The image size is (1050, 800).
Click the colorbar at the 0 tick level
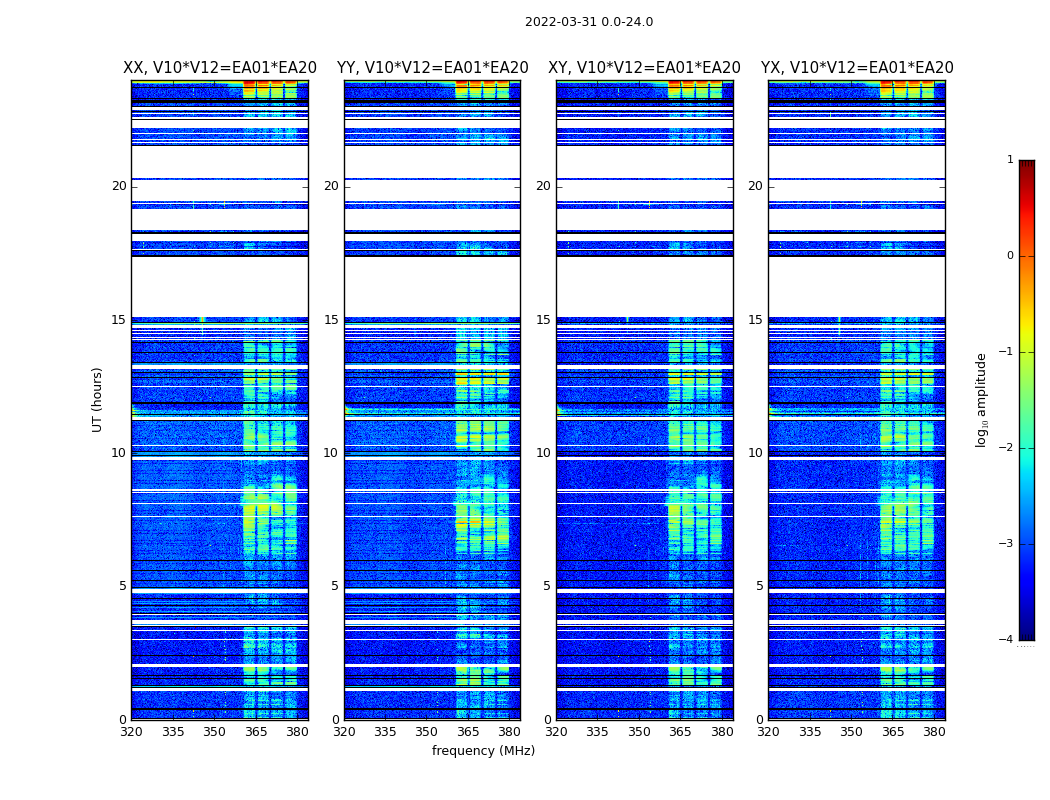pos(1027,256)
